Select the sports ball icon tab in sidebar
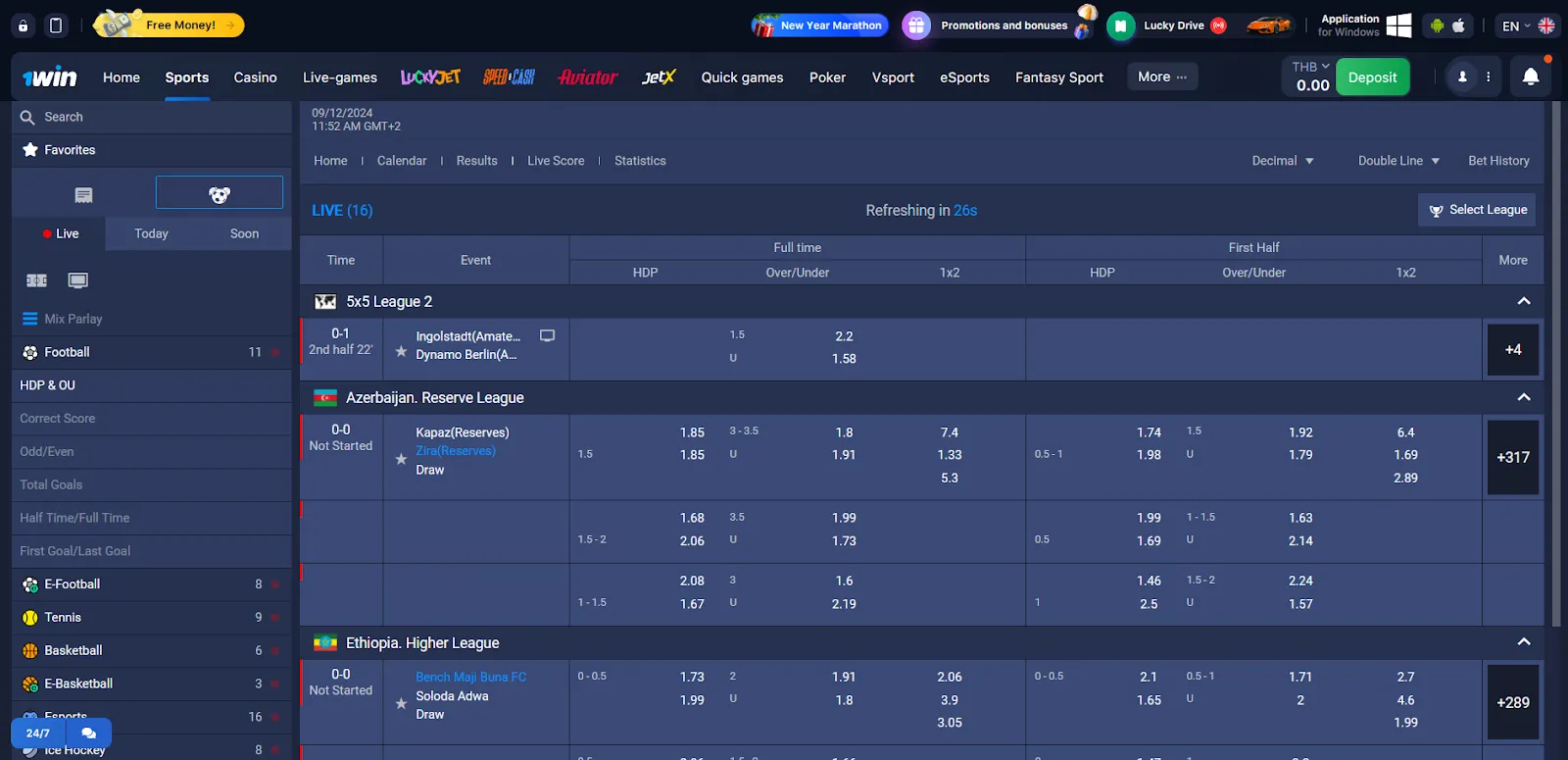This screenshot has height=760, width=1568. click(x=220, y=195)
